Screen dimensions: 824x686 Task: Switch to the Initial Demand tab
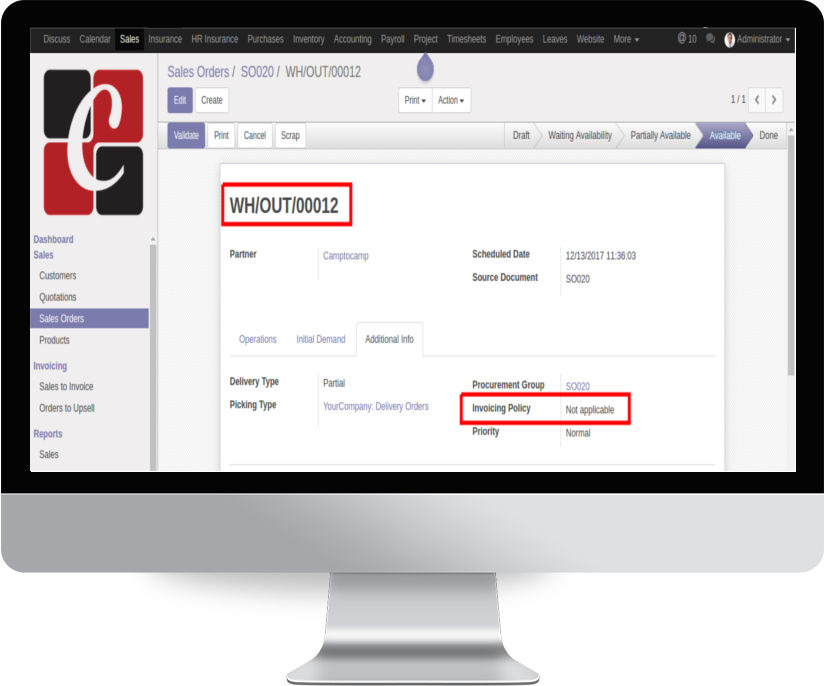pyautogui.click(x=321, y=340)
